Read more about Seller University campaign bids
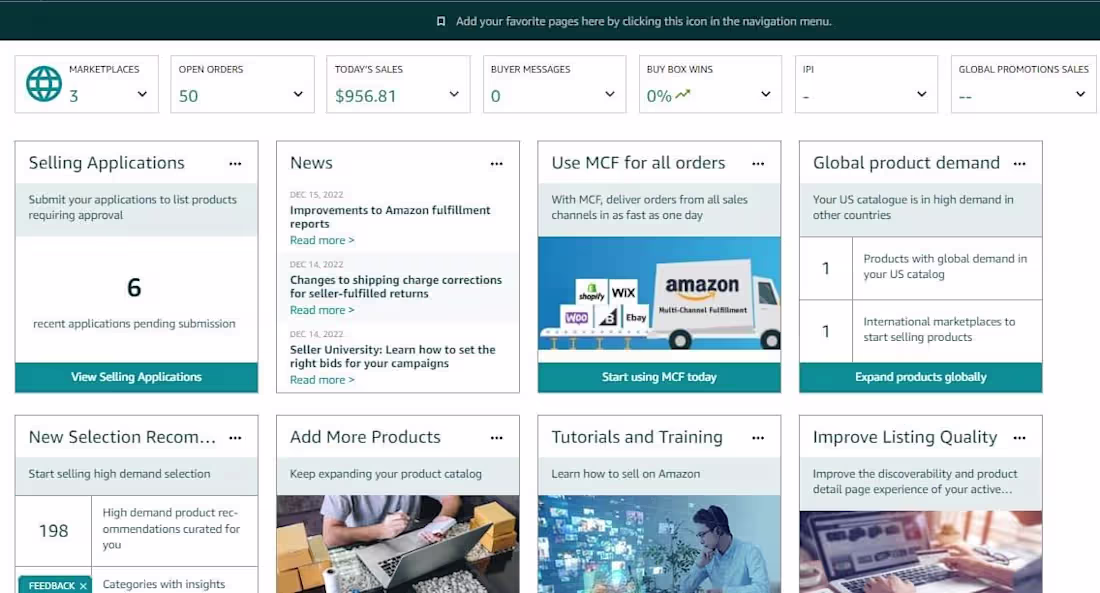The height and width of the screenshot is (593, 1100). [x=322, y=380]
